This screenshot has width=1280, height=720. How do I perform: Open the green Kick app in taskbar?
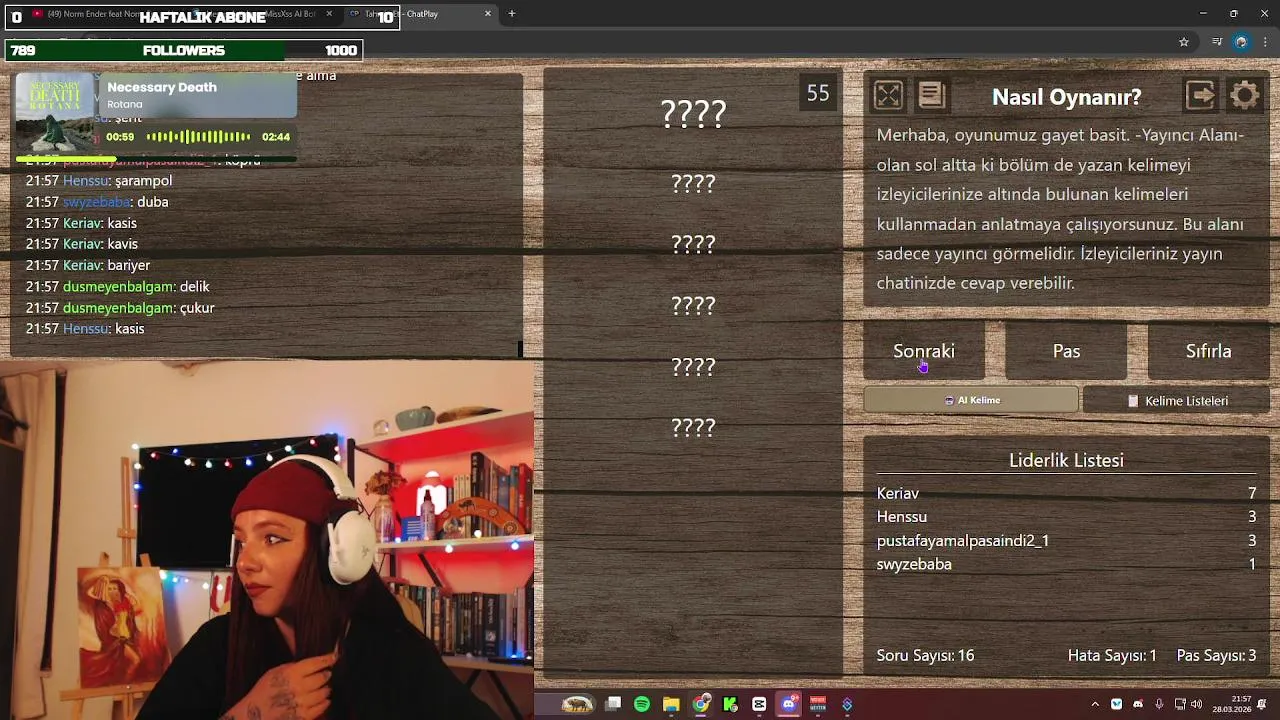coord(730,704)
